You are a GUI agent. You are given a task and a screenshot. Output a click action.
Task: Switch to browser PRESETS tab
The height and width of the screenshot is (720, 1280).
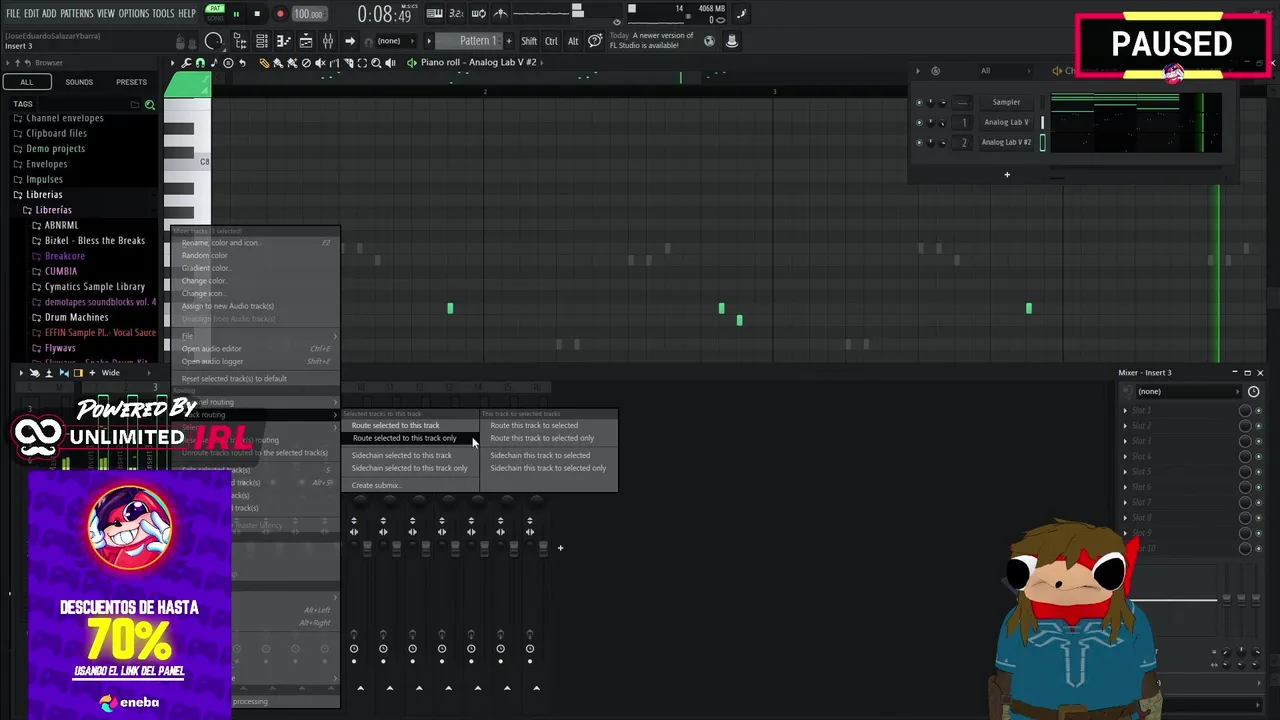coord(131,82)
